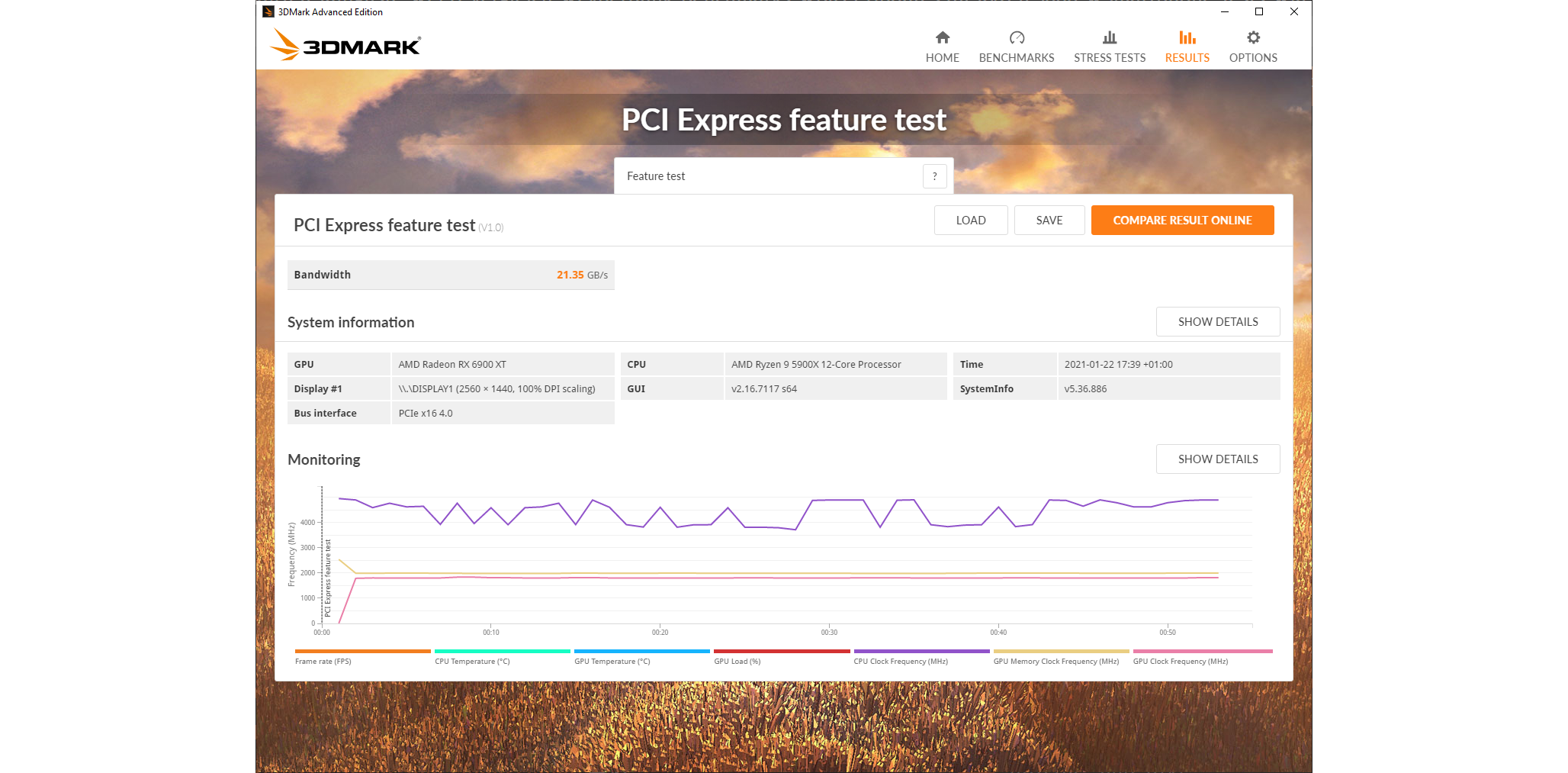Click the Feature test label box

coord(783,176)
